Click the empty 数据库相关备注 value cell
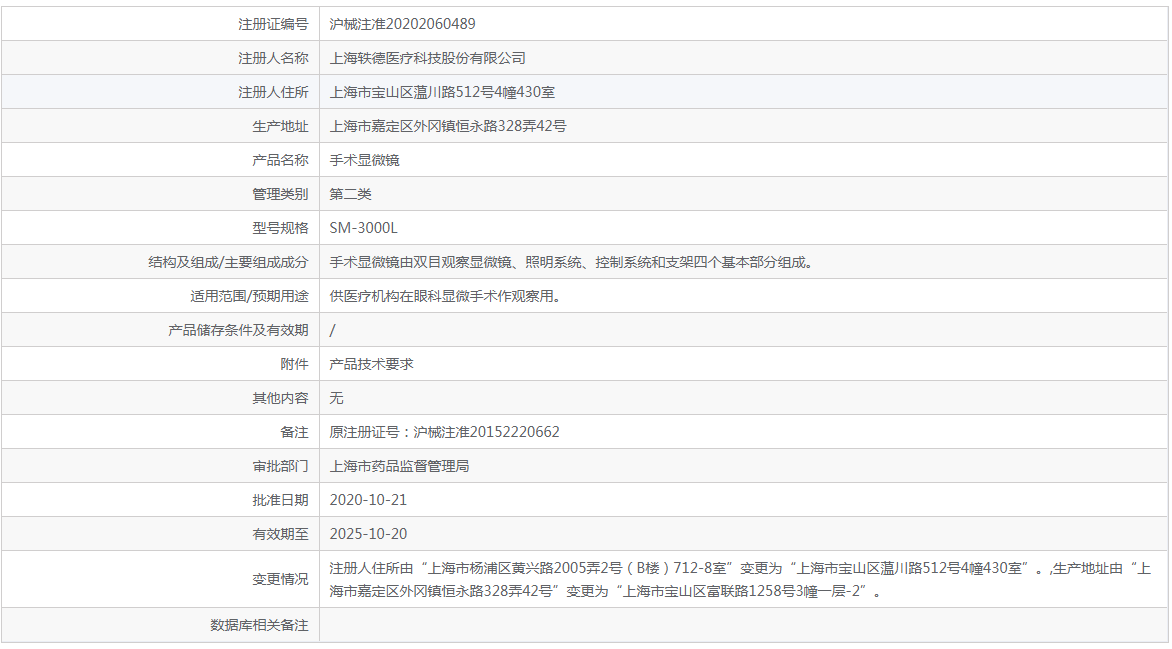This screenshot has width=1172, height=649. click(x=742, y=625)
